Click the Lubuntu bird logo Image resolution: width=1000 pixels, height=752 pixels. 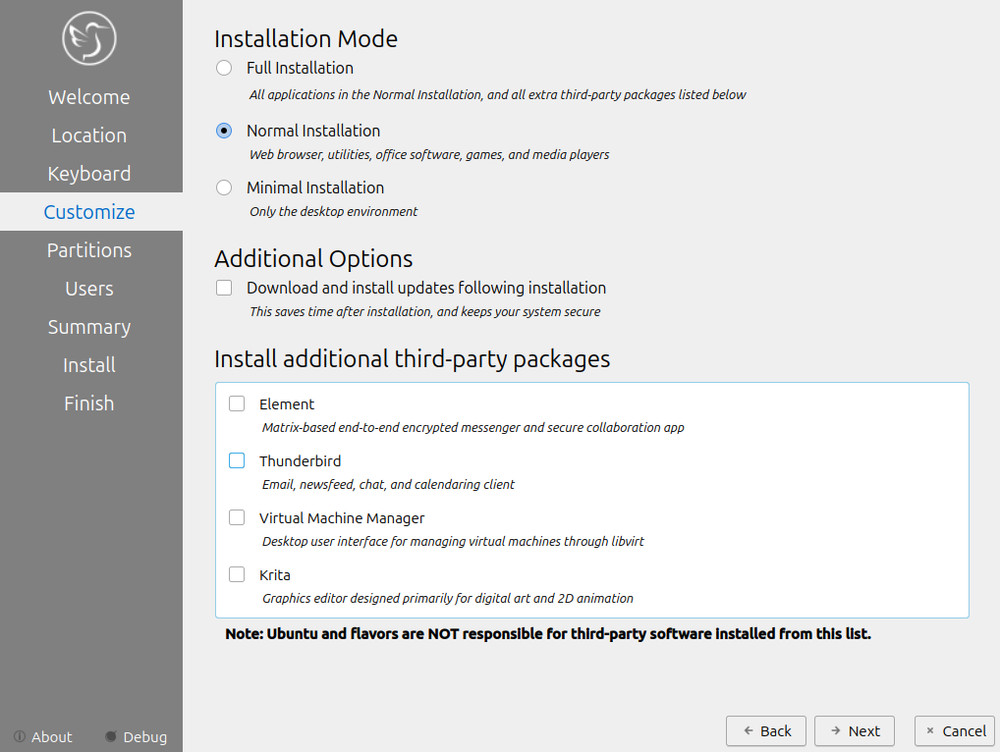click(90, 39)
